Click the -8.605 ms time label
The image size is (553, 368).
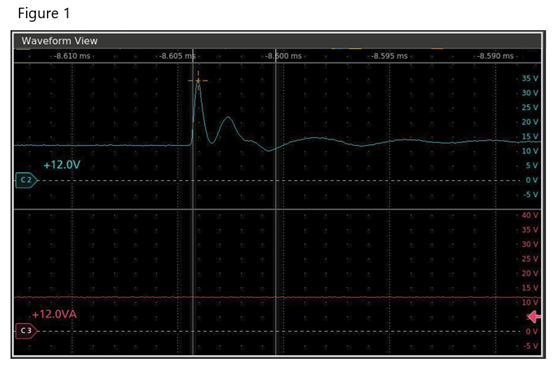point(177,56)
